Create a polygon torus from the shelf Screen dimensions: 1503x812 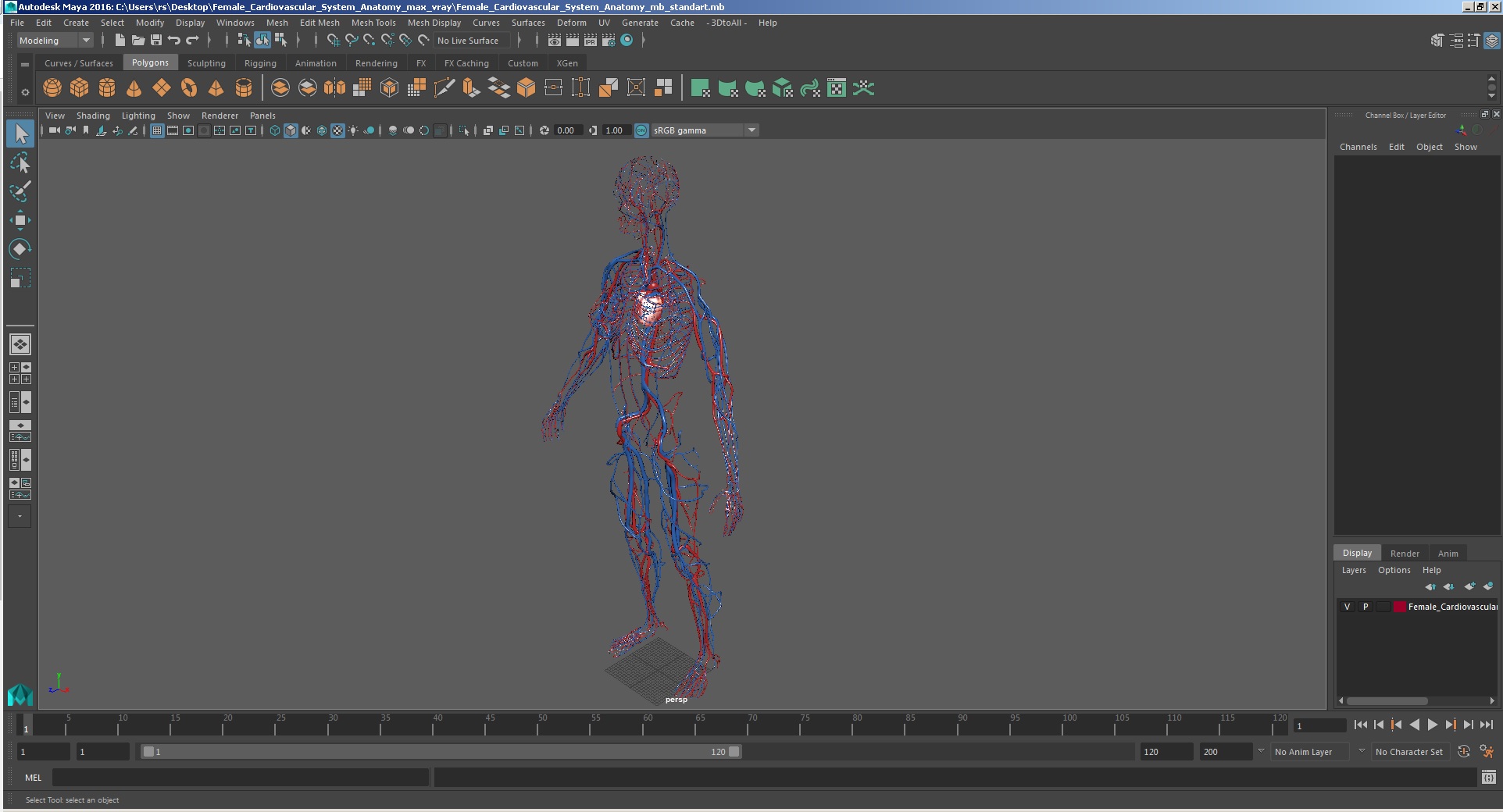click(x=189, y=88)
